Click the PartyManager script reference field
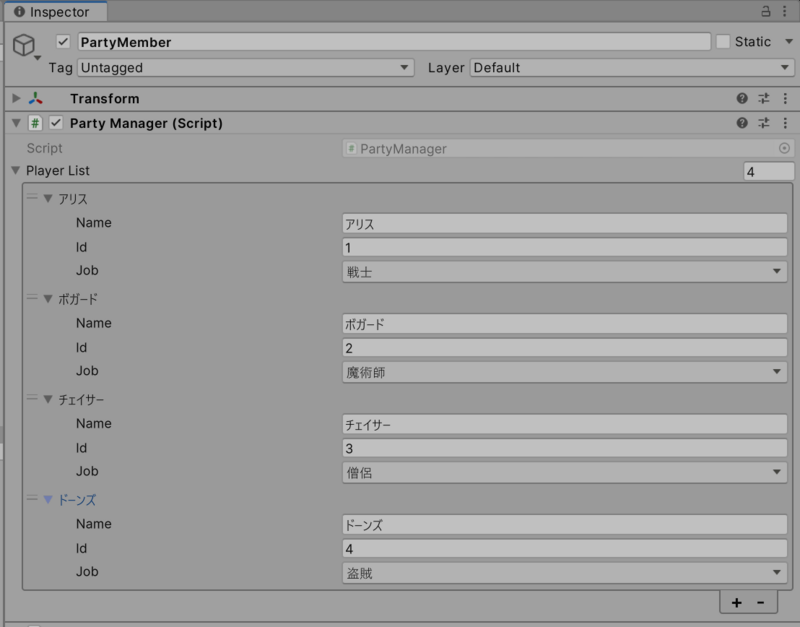Screen dimensions: 800x627 click(x=568, y=148)
